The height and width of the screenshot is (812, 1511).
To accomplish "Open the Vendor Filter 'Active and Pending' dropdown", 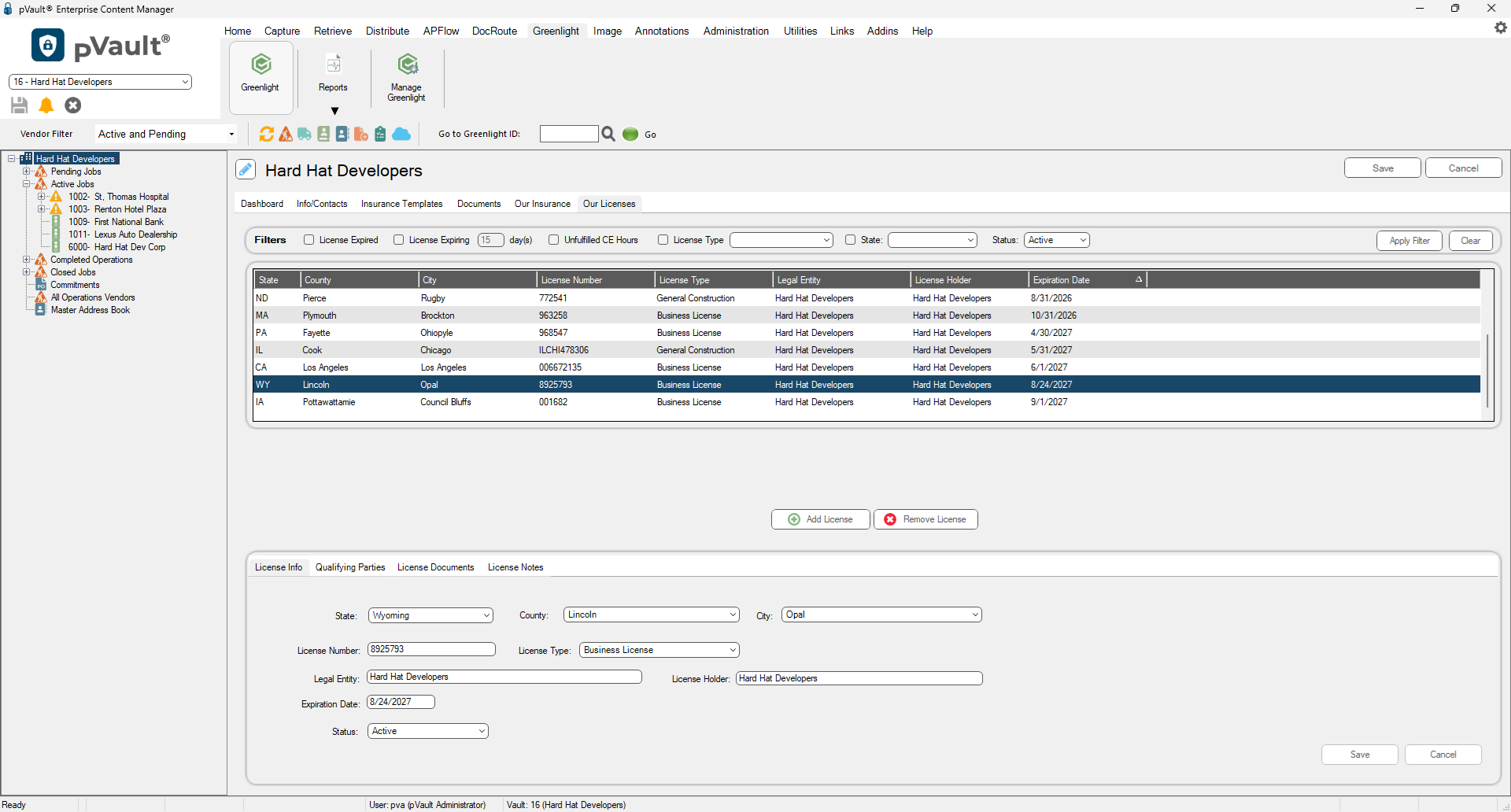I will (x=166, y=134).
